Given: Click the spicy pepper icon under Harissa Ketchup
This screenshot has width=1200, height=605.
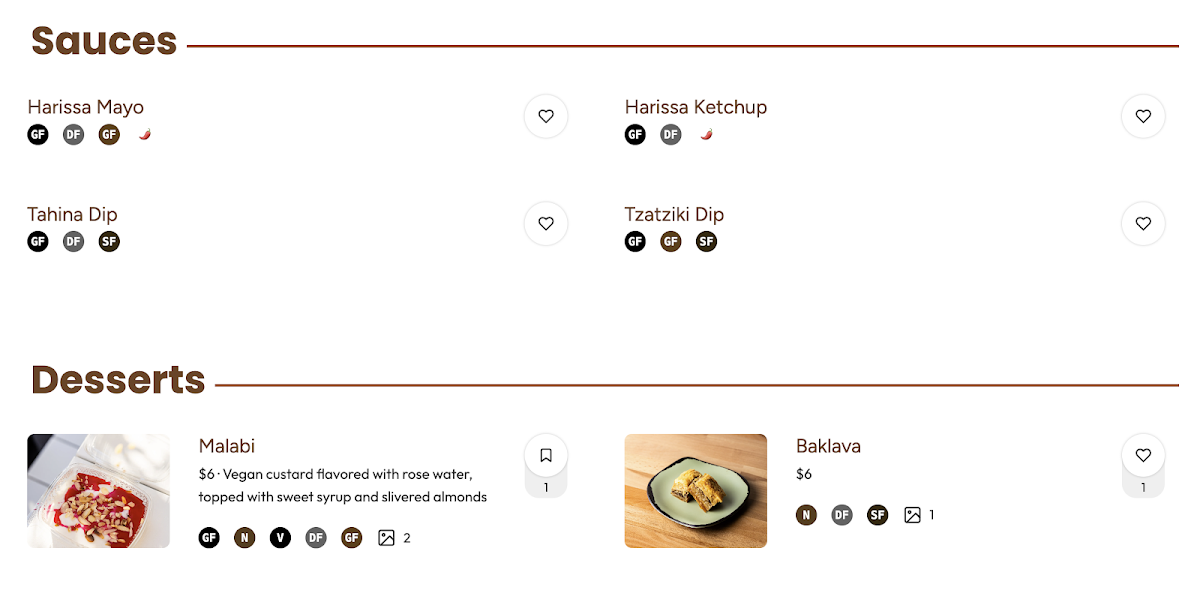Looking at the screenshot, I should pyautogui.click(x=707, y=134).
